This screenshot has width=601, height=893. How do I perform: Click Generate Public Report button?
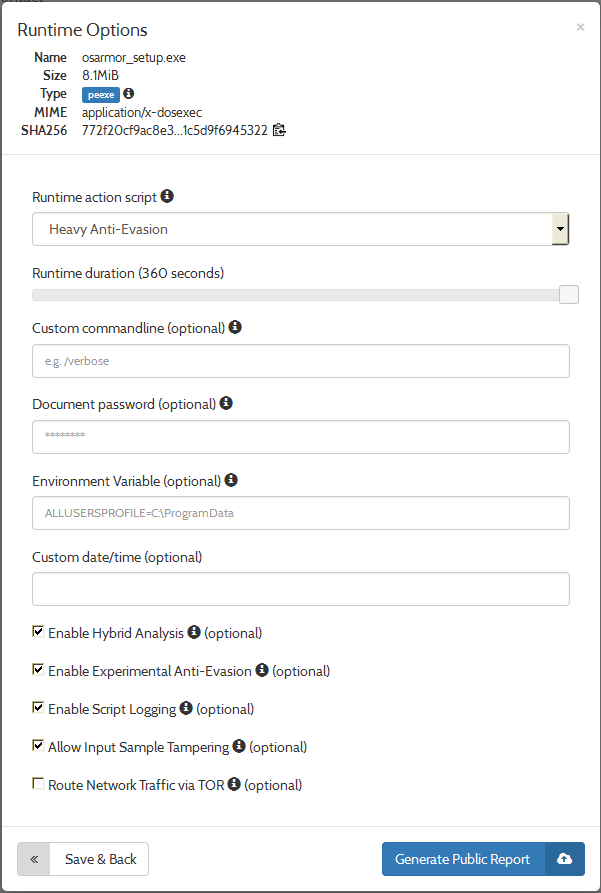(x=463, y=859)
